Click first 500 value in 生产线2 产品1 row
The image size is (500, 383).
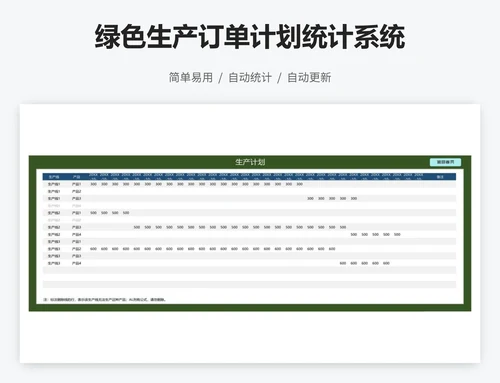(x=93, y=213)
